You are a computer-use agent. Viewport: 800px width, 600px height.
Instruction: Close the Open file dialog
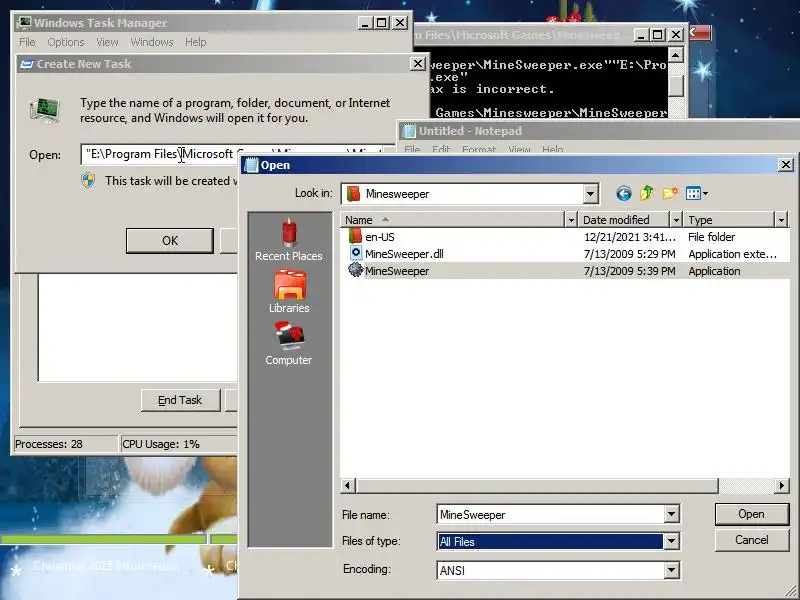pos(786,165)
